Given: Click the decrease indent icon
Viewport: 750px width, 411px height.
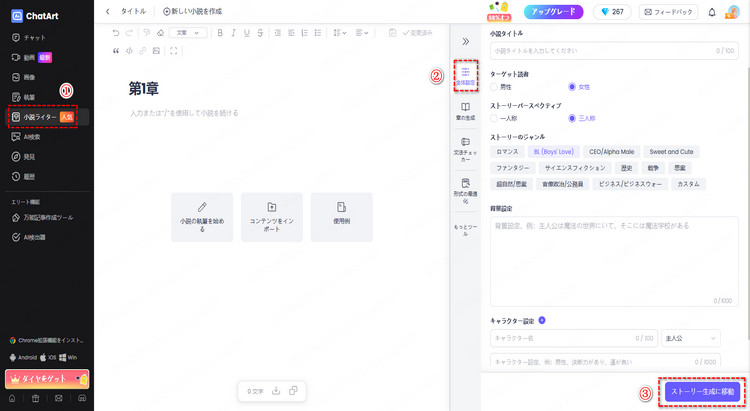Looking at the screenshot, I should (291, 33).
